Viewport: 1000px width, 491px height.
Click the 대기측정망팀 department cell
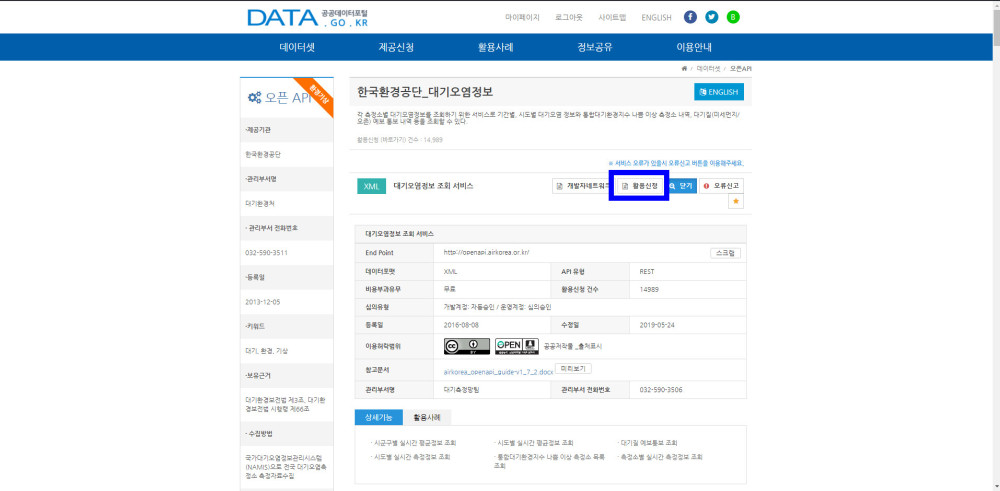click(460, 390)
